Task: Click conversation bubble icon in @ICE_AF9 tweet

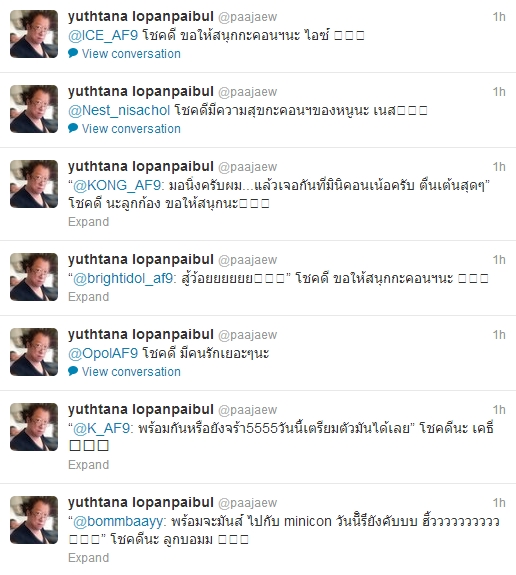Action: tap(73, 53)
